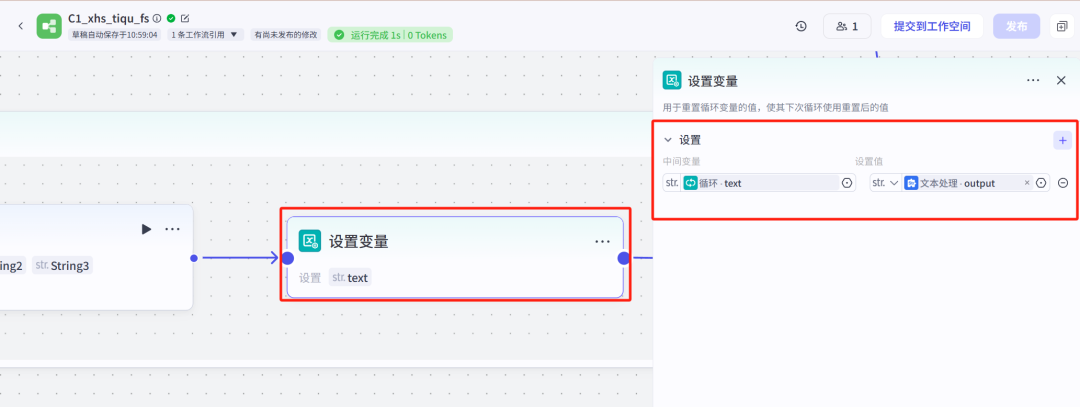Add a new variable with the plus button
This screenshot has width=1080, height=407.
click(1062, 140)
